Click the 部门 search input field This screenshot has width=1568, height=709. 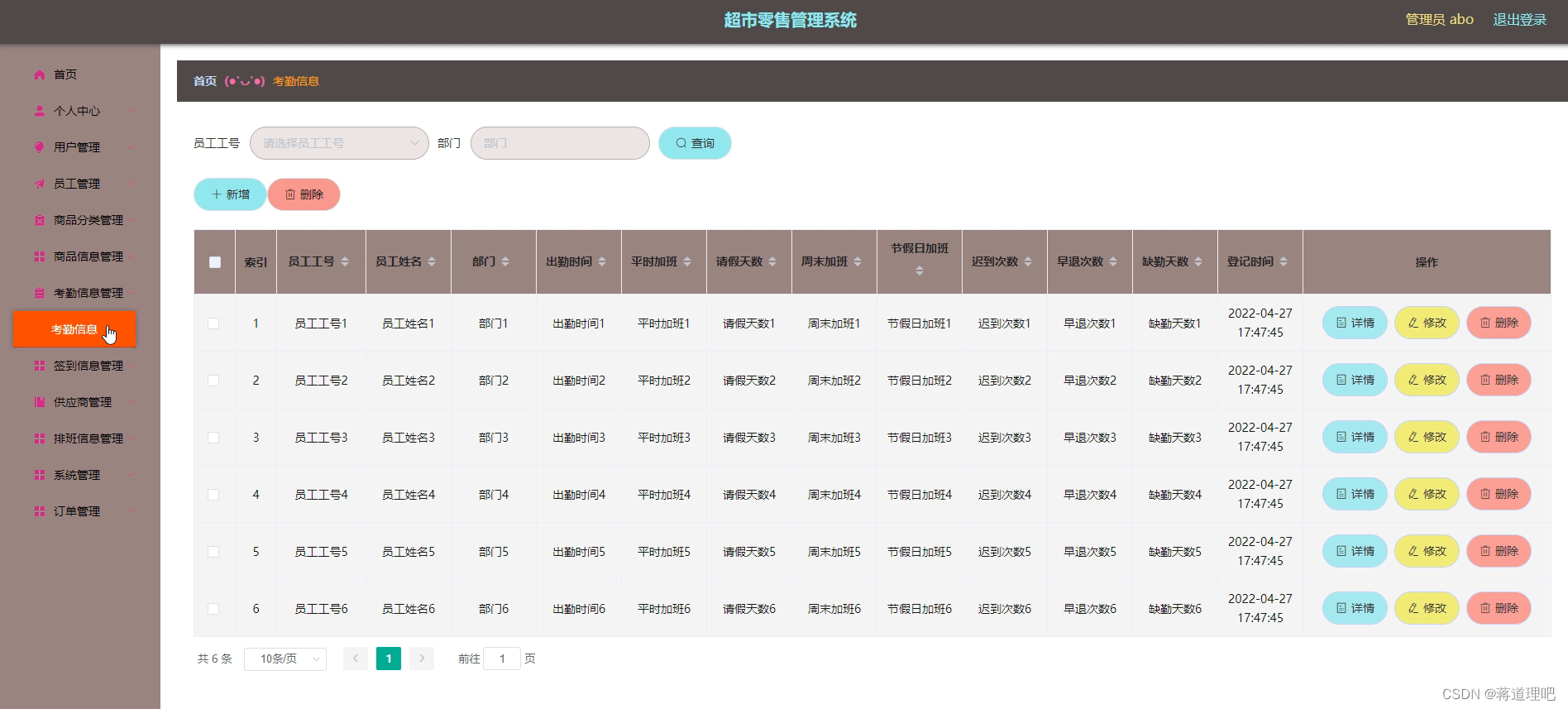coord(560,143)
